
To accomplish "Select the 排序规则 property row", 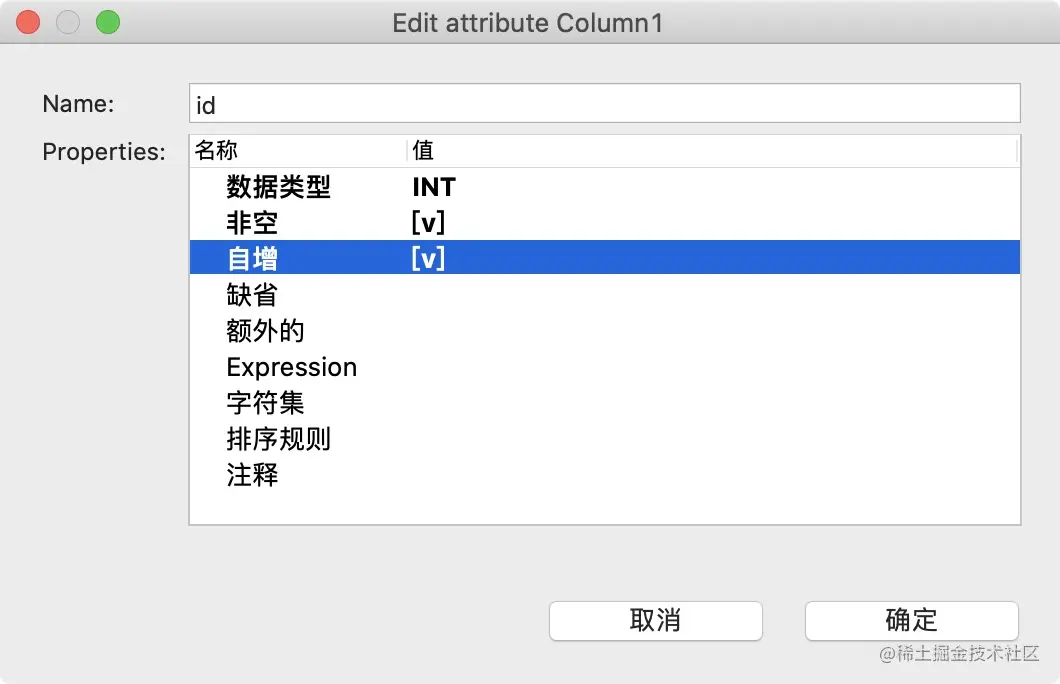I will tap(604, 439).
